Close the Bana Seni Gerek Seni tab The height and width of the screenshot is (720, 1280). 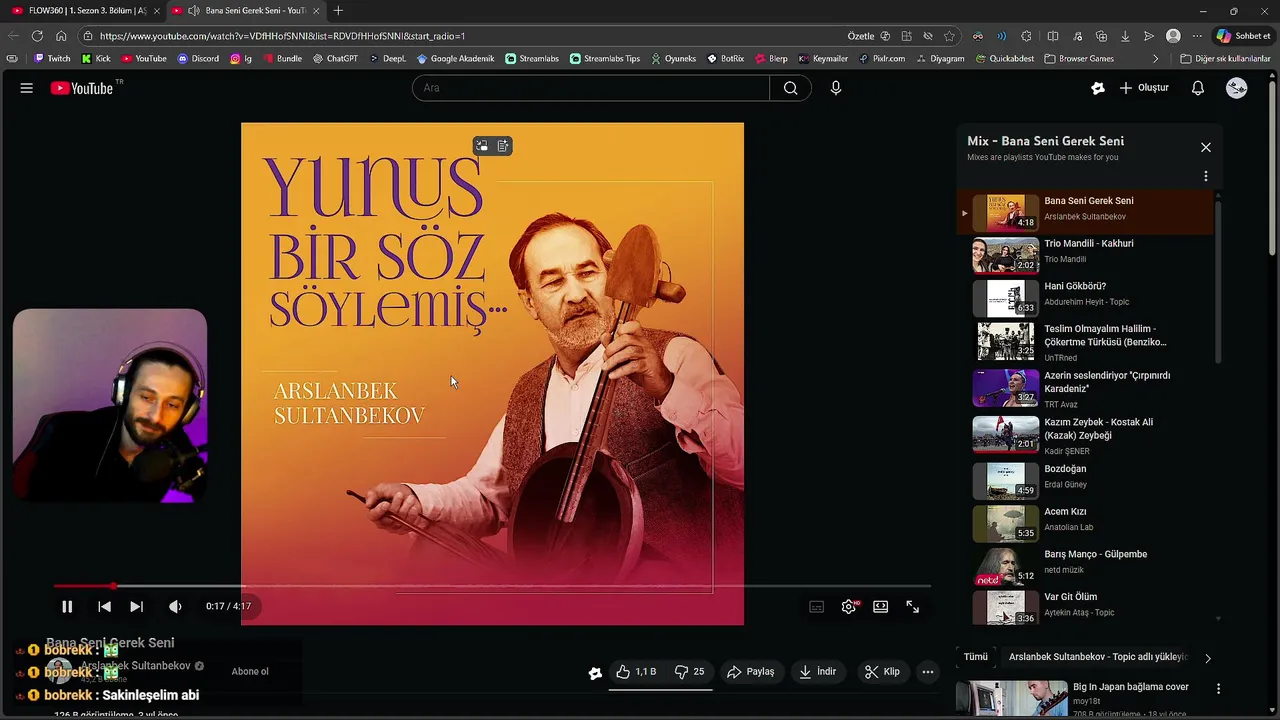coord(317,11)
